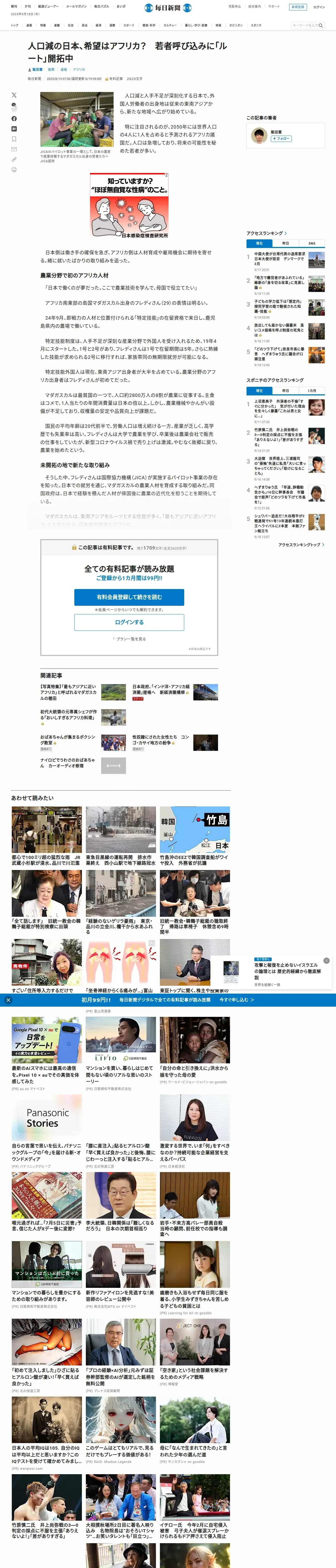Open the スポニチ navigation item
The width and height of the screenshot is (336, 1568).
point(256,26)
